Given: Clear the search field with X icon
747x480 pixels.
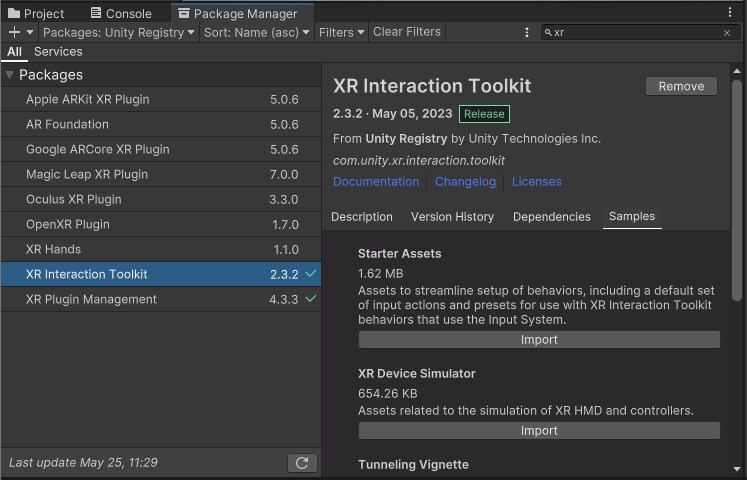Looking at the screenshot, I should pyautogui.click(x=727, y=33).
